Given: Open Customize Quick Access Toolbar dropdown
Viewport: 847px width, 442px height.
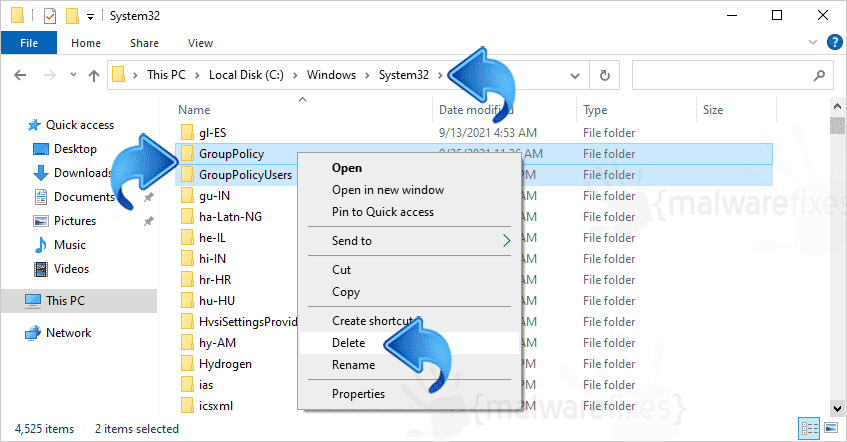Looking at the screenshot, I should [90, 17].
